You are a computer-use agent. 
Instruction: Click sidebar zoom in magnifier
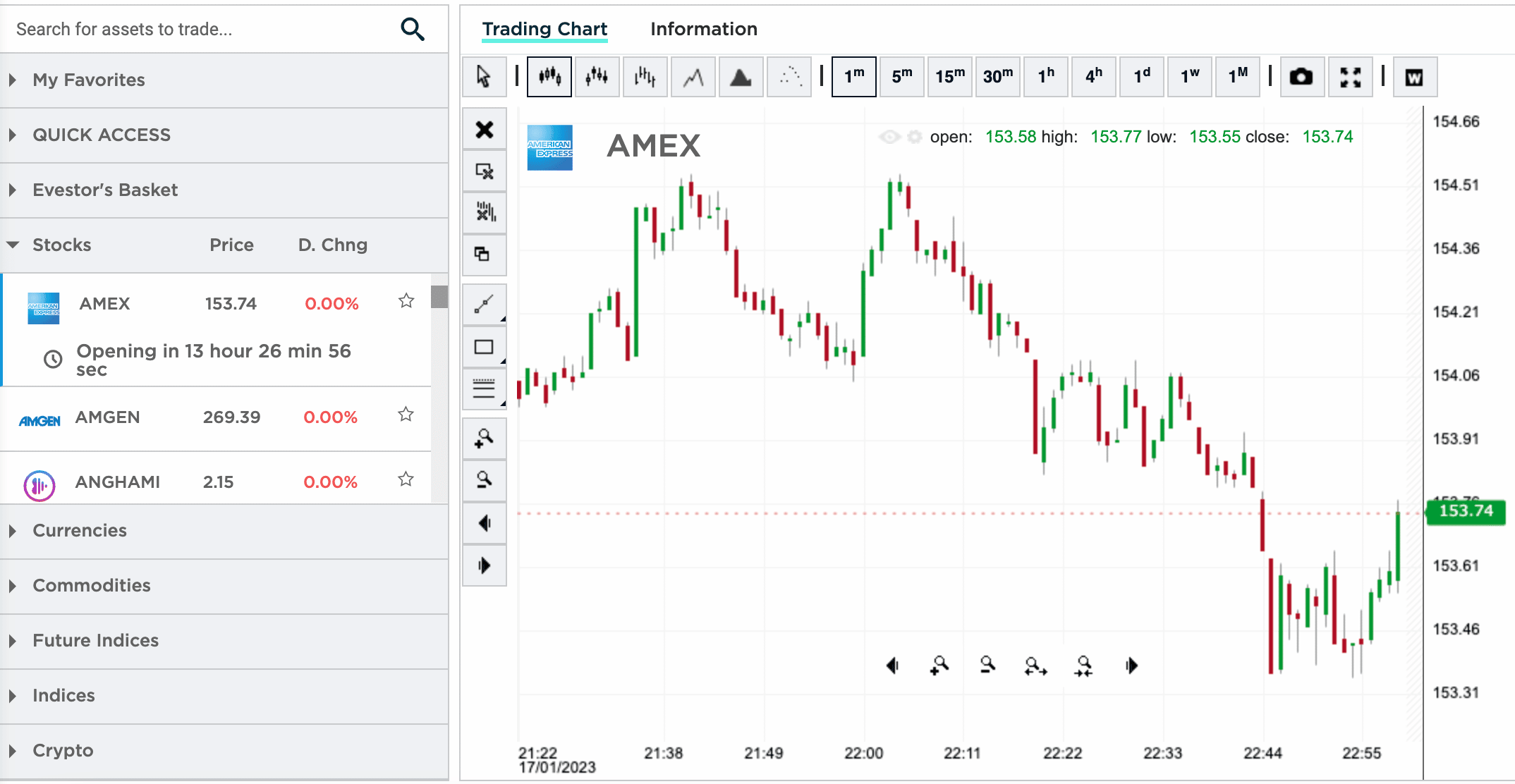[485, 439]
